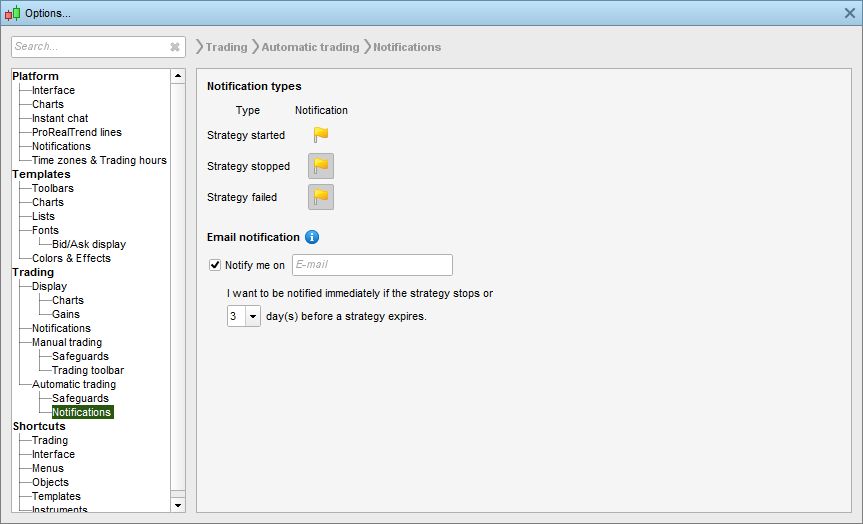Uncheck the Notify me on checkbox
Screen dimensions: 863x524
click(215, 265)
